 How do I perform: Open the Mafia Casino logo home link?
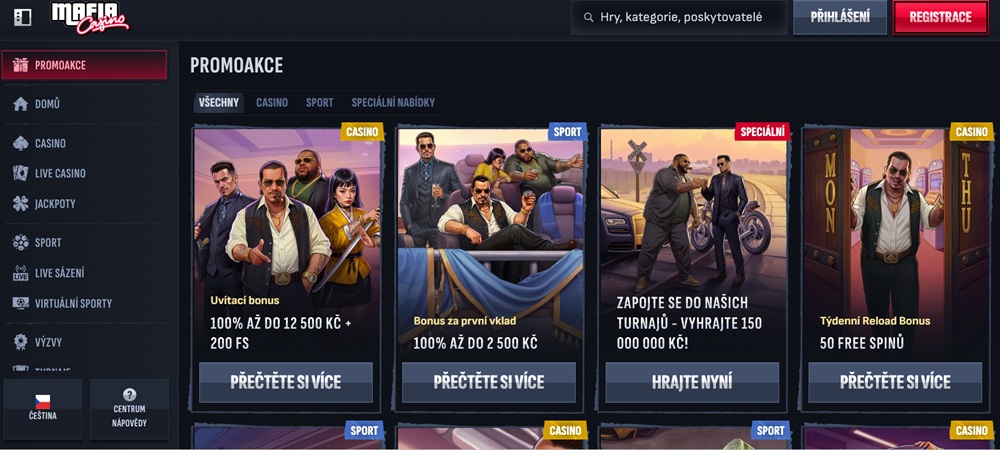point(89,18)
